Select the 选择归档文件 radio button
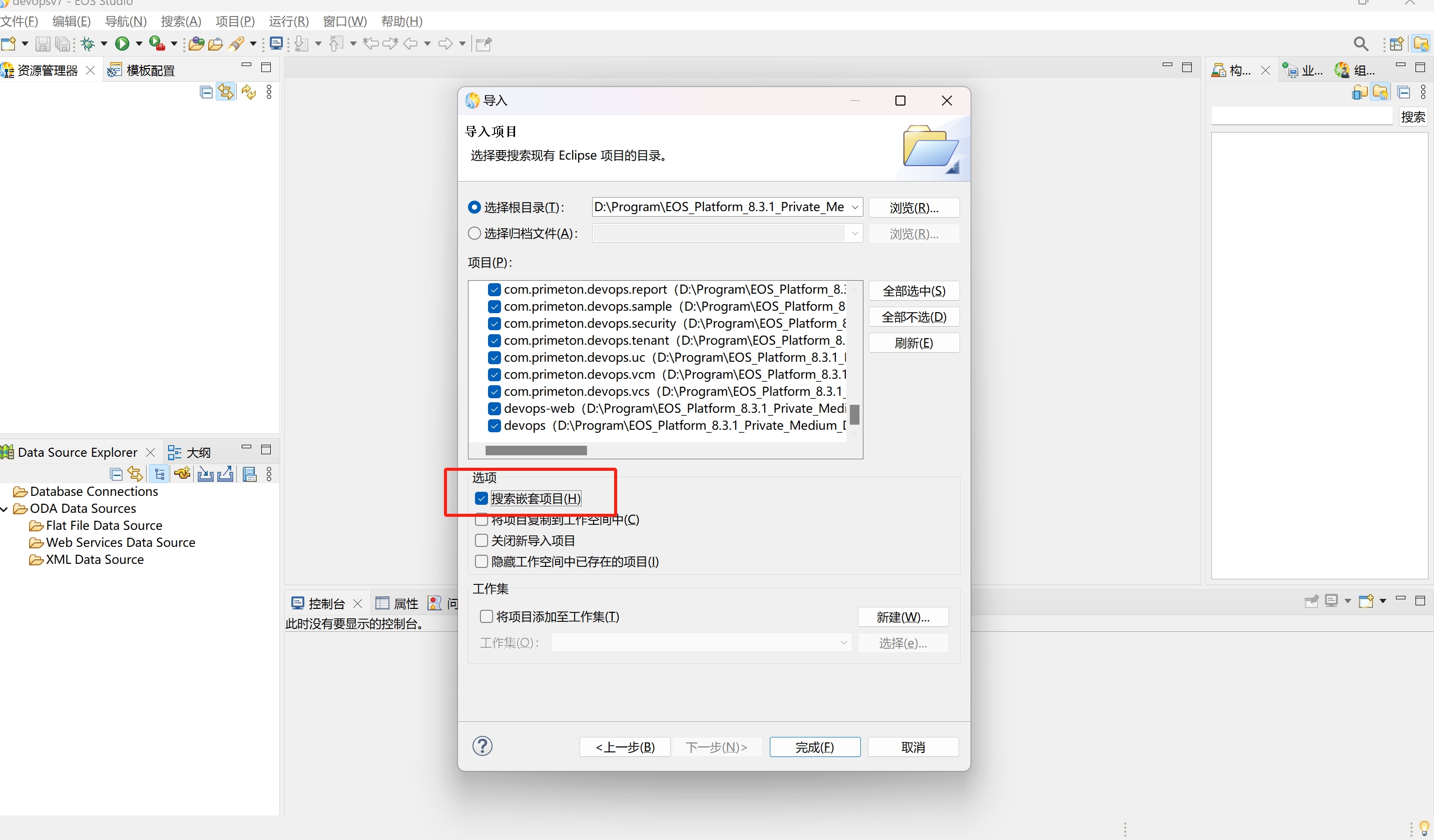 click(474, 233)
